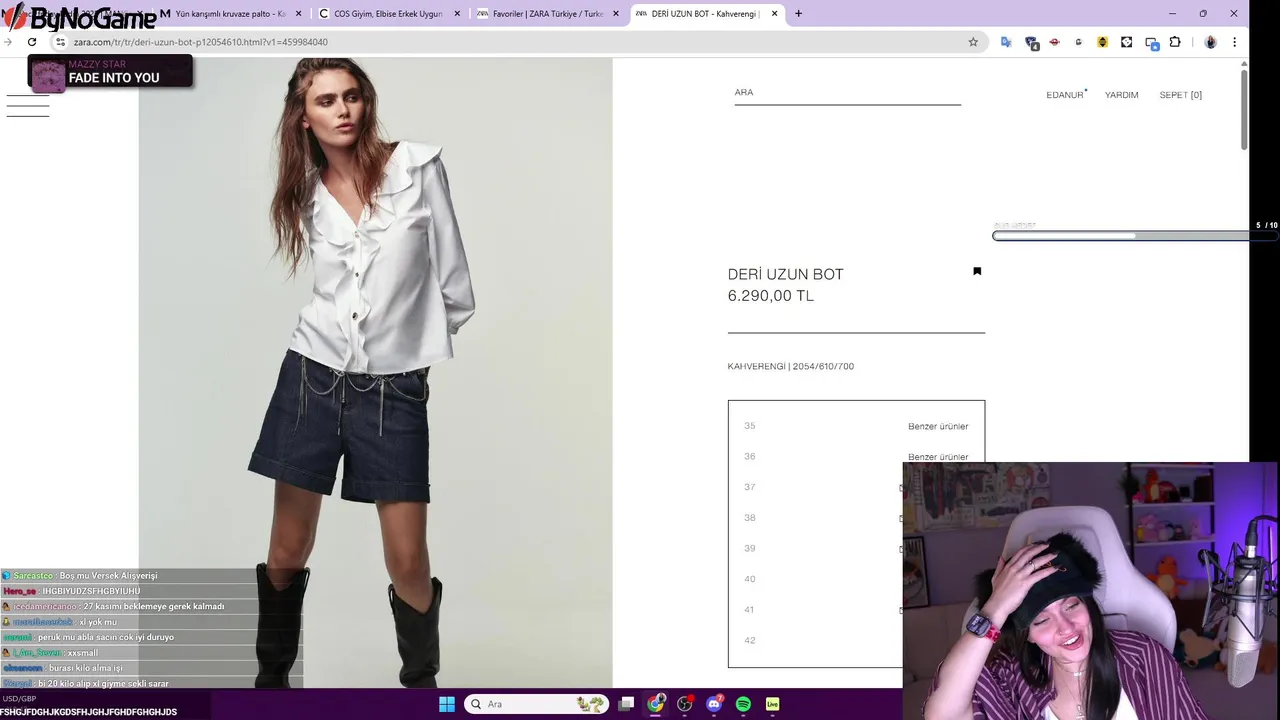Bookmark this page with star icon
The image size is (1280, 720).
point(973,42)
